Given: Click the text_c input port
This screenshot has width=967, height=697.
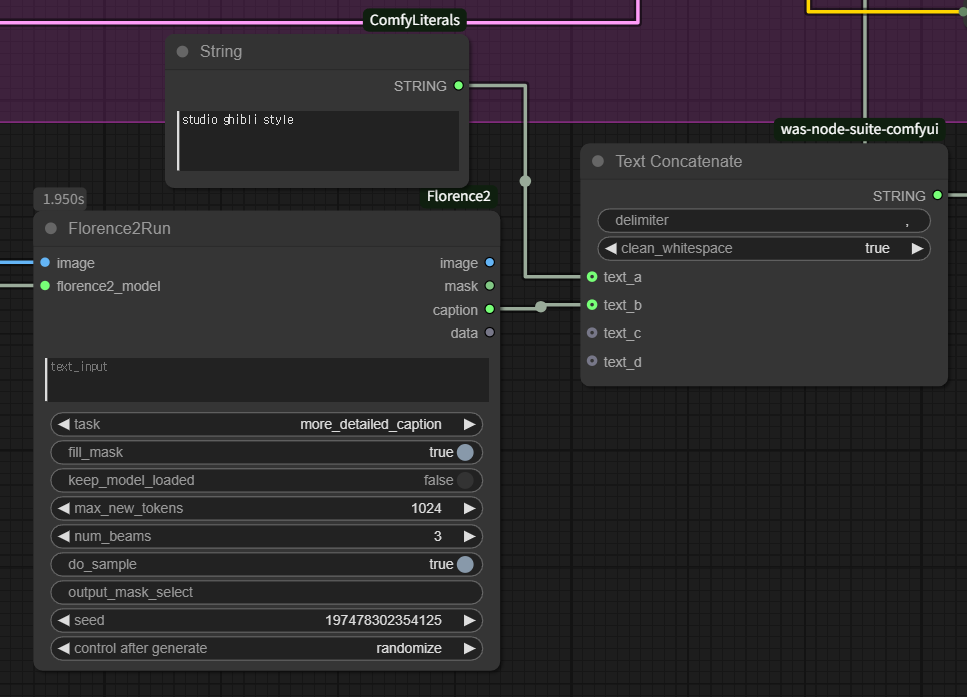Looking at the screenshot, I should pyautogui.click(x=592, y=333).
